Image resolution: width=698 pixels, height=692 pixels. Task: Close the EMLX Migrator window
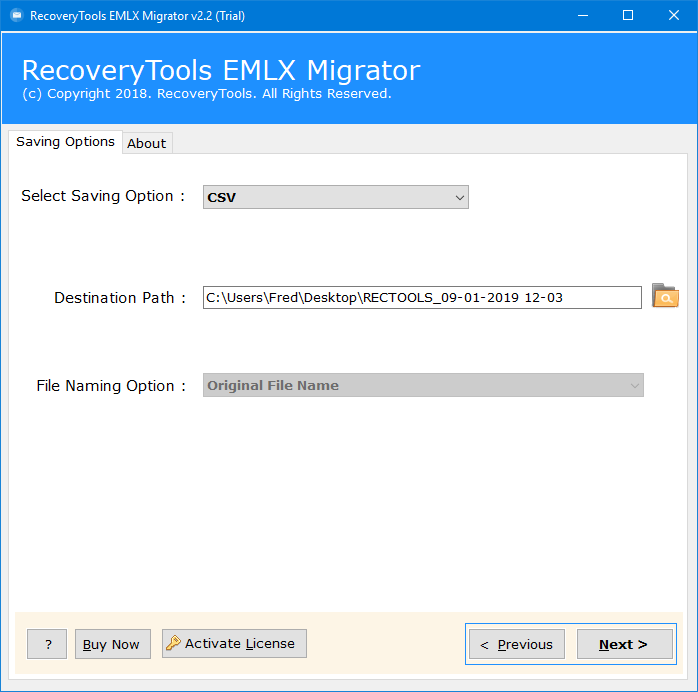point(674,16)
